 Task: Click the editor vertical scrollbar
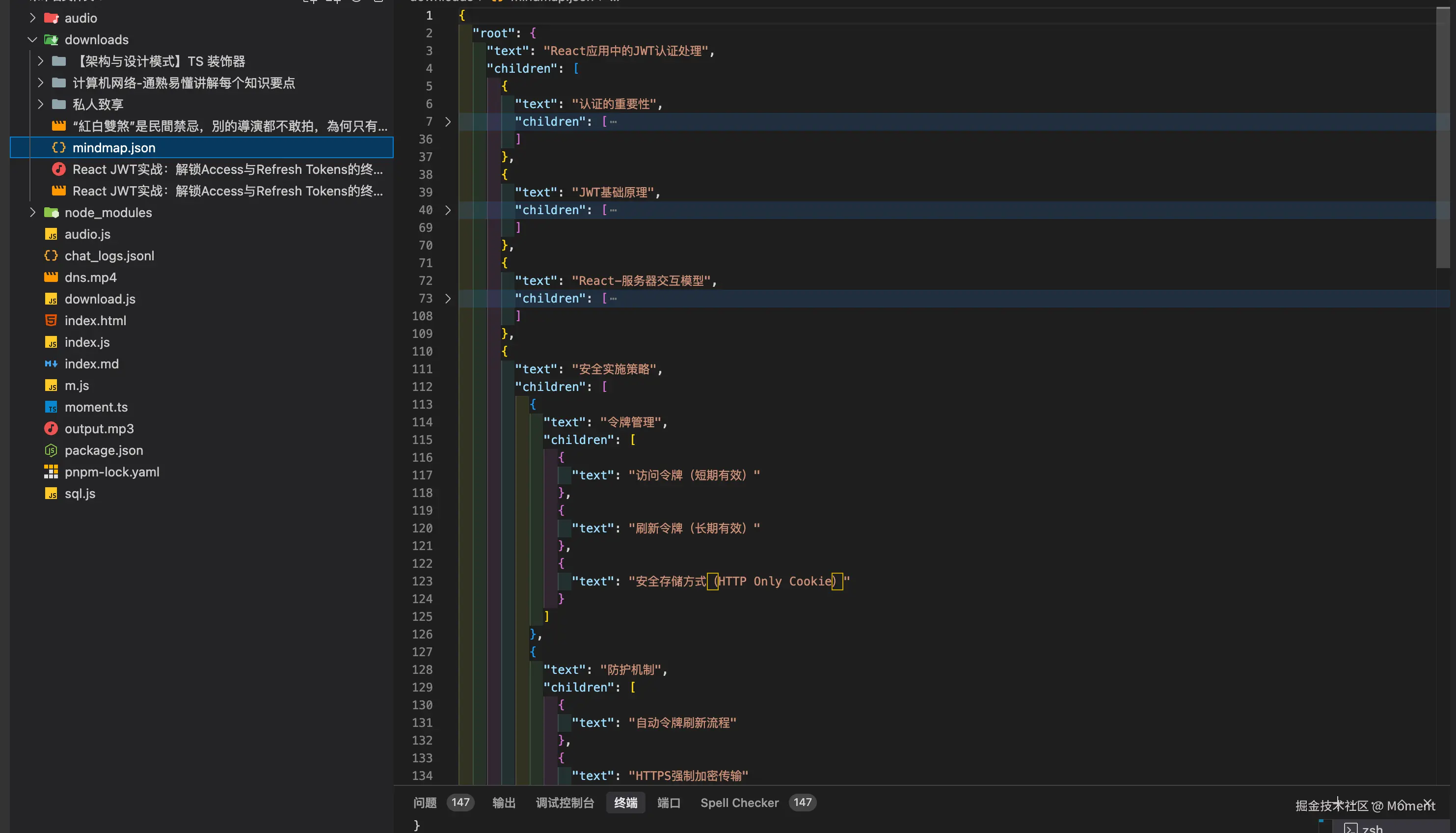pyautogui.click(x=1442, y=138)
